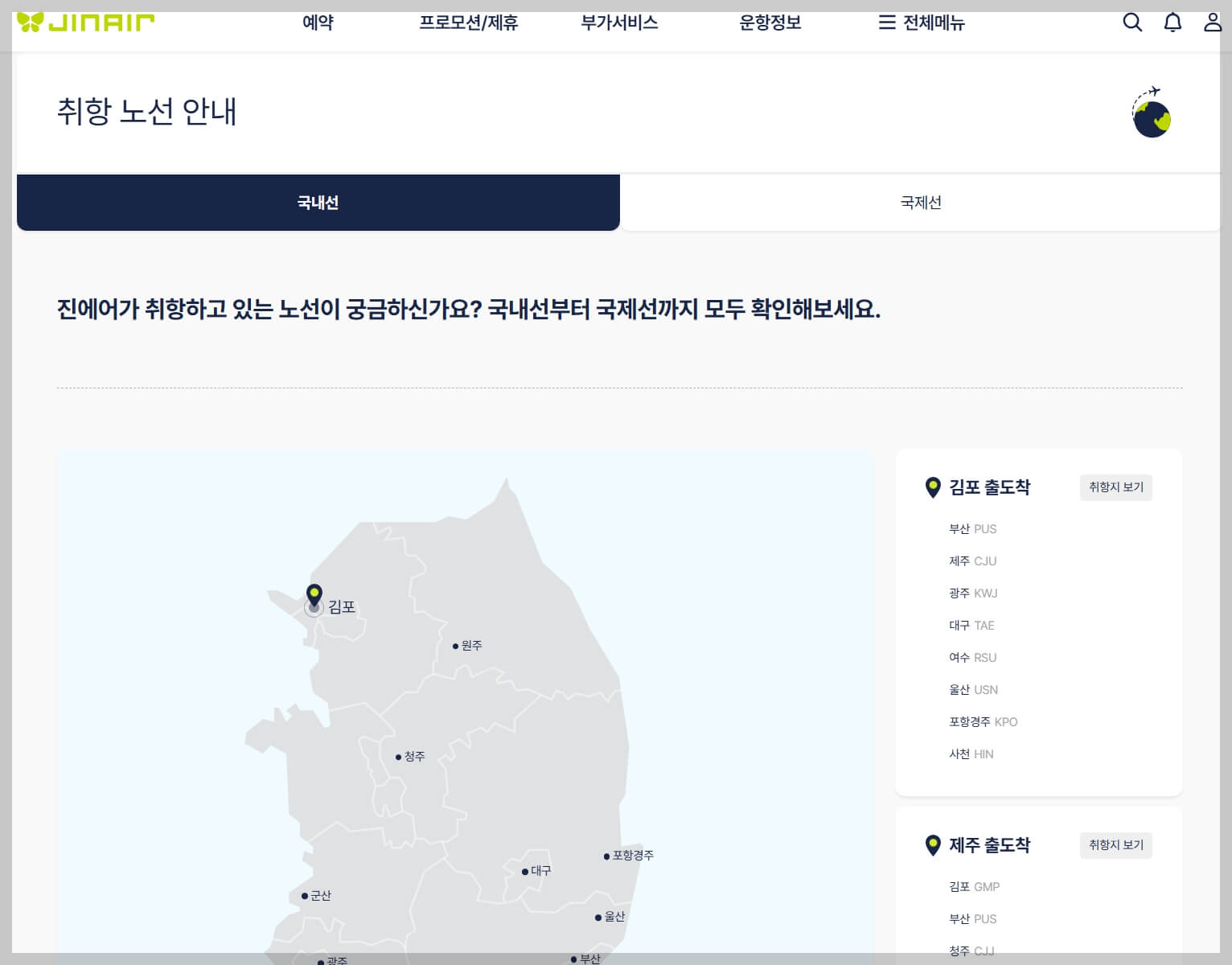Viewport: 1232px width, 965px height.
Task: Open the 부산 PUS route link
Action: point(971,528)
